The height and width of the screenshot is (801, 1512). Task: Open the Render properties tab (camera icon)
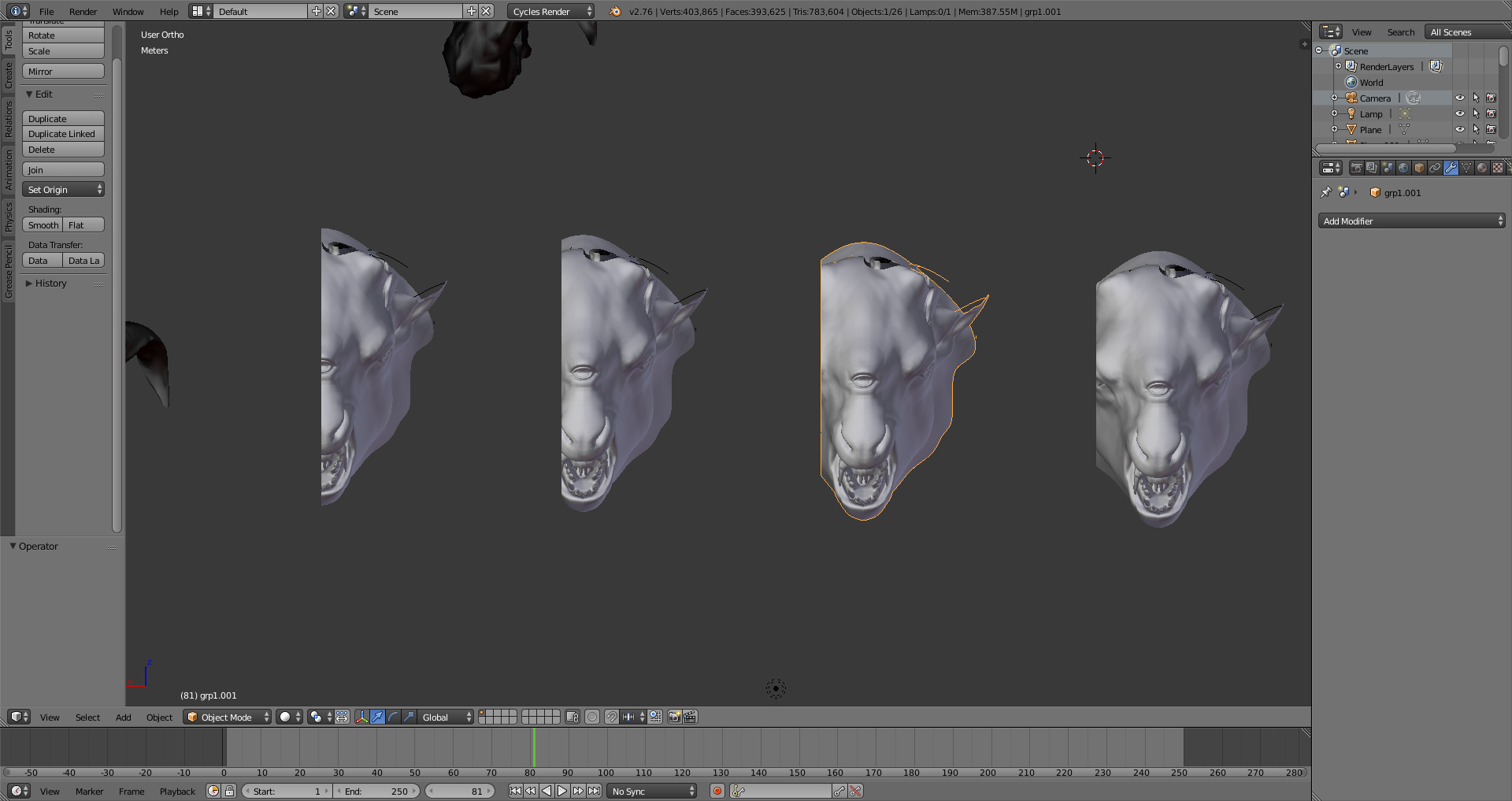(1356, 168)
